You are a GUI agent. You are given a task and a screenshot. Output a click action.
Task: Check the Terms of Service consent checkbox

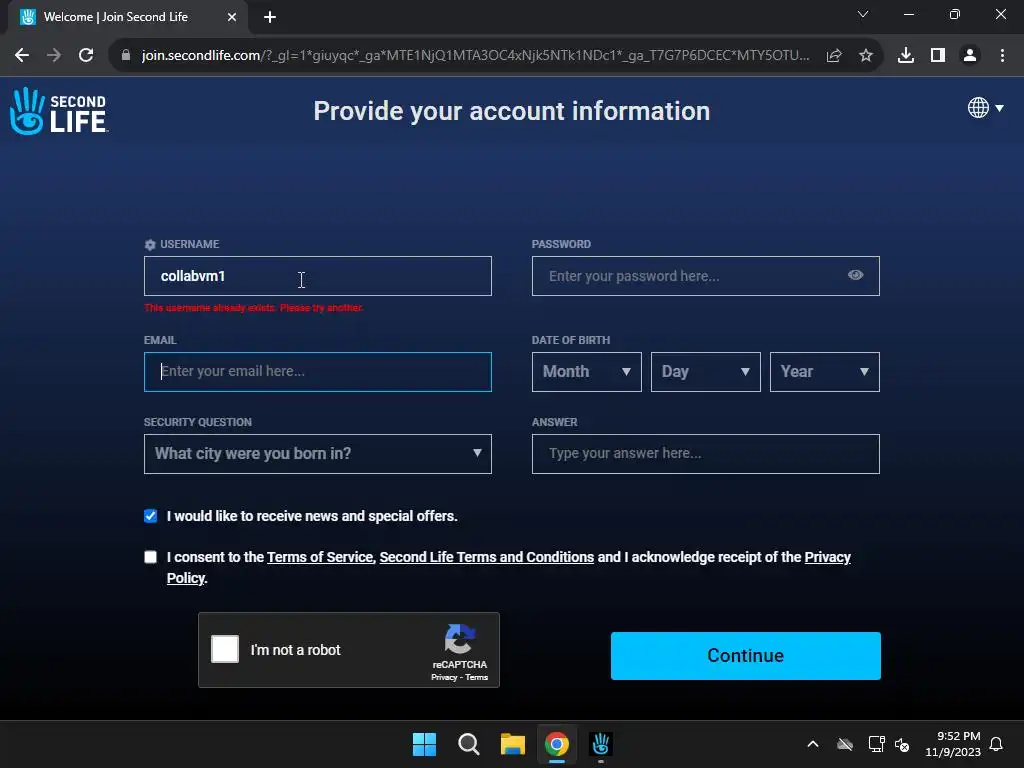pos(150,557)
